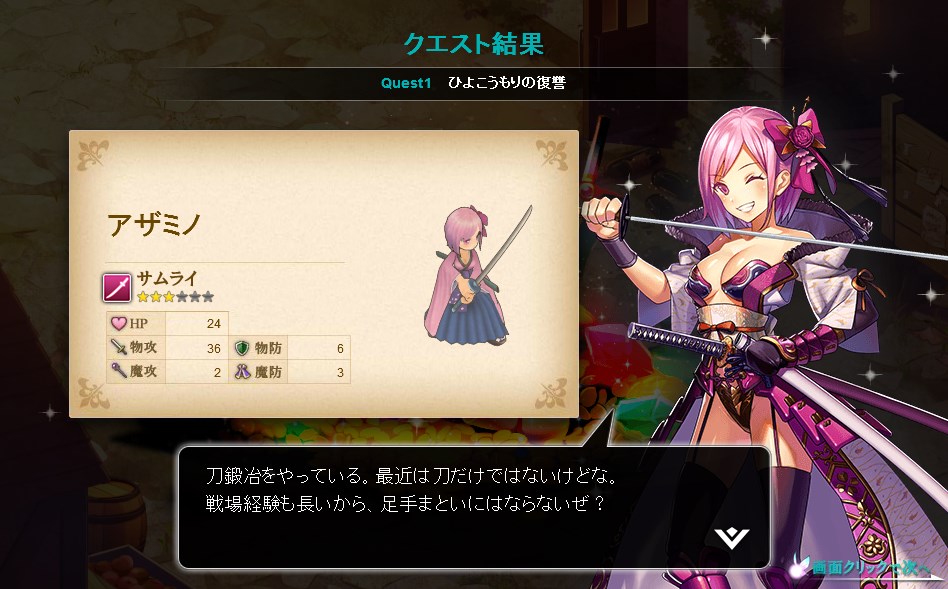Click the クエスト結果 title heading

pos(473,44)
